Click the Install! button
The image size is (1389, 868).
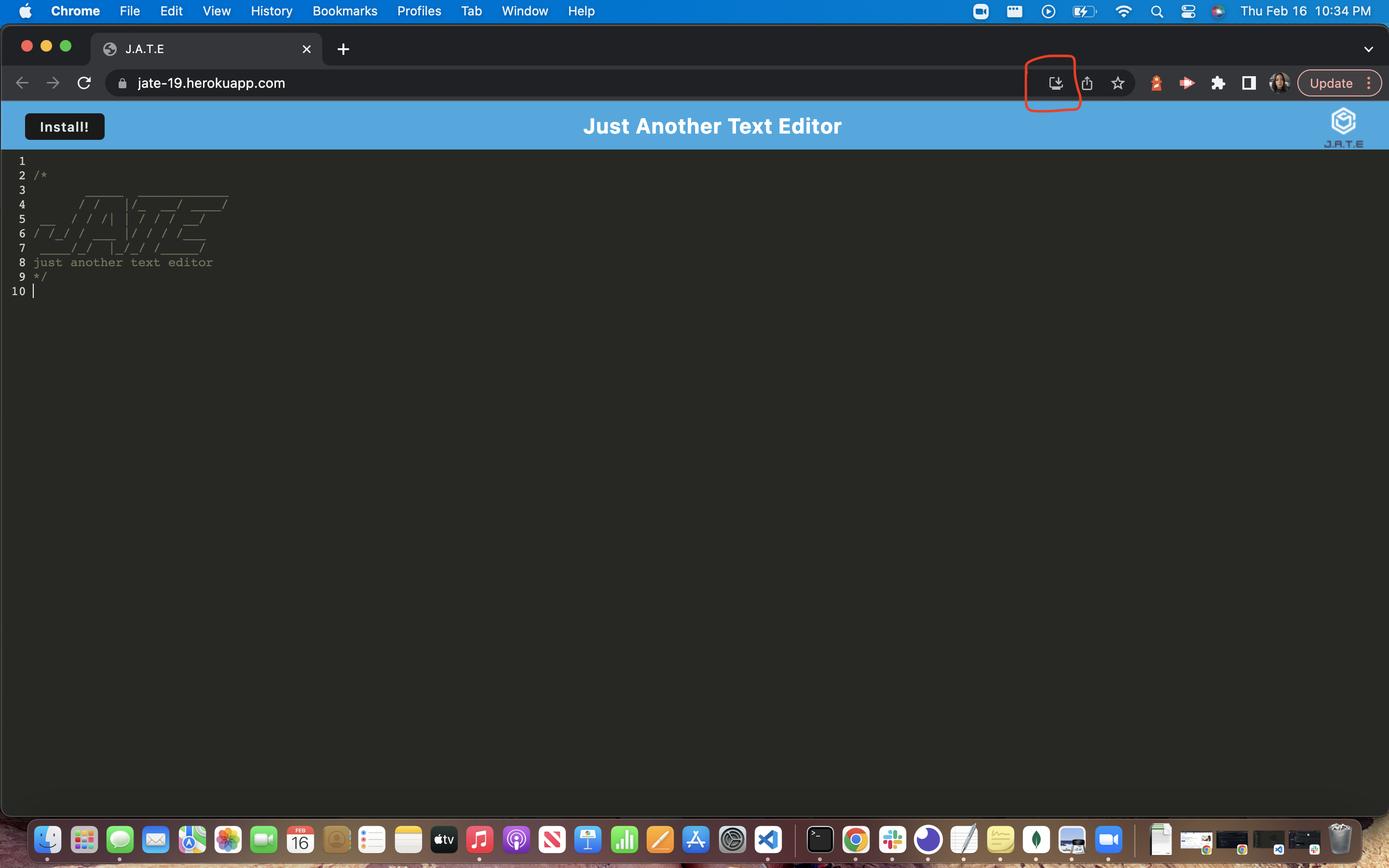64,126
